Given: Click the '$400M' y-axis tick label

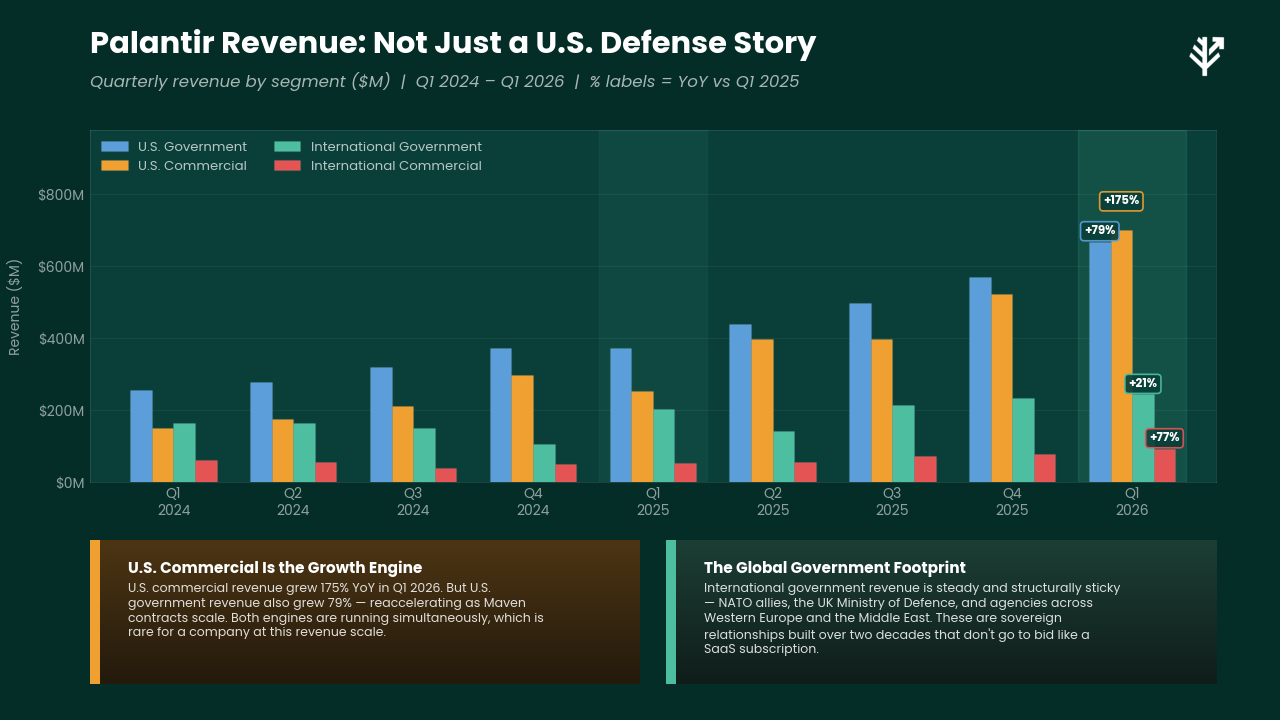Looking at the screenshot, I should (x=61, y=339).
